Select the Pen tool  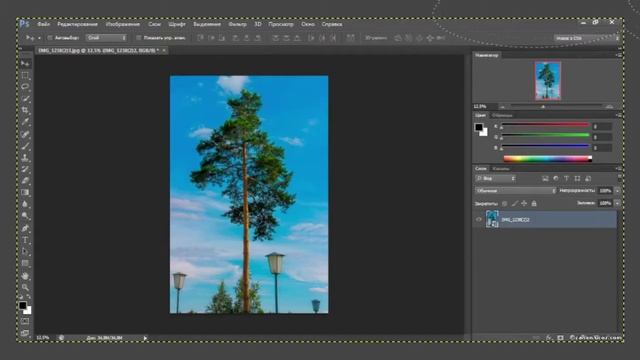coord(25,228)
